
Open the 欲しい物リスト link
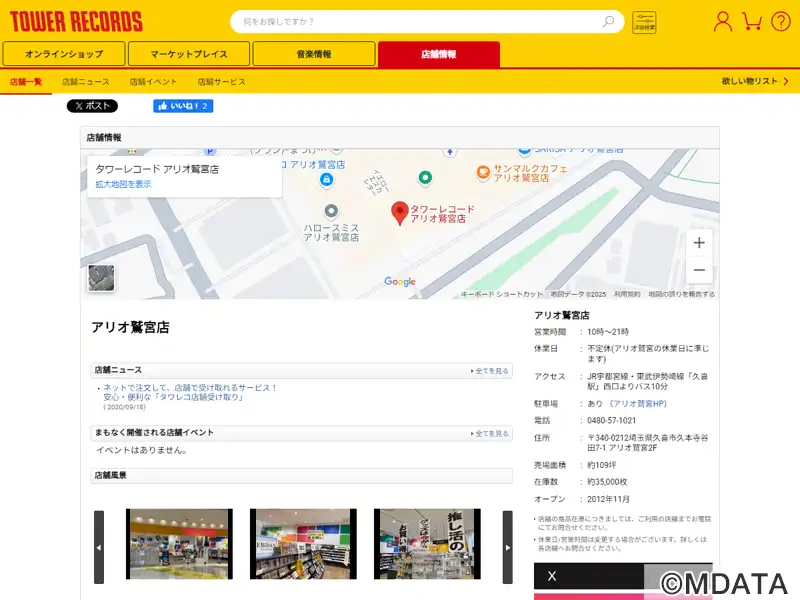(755, 81)
